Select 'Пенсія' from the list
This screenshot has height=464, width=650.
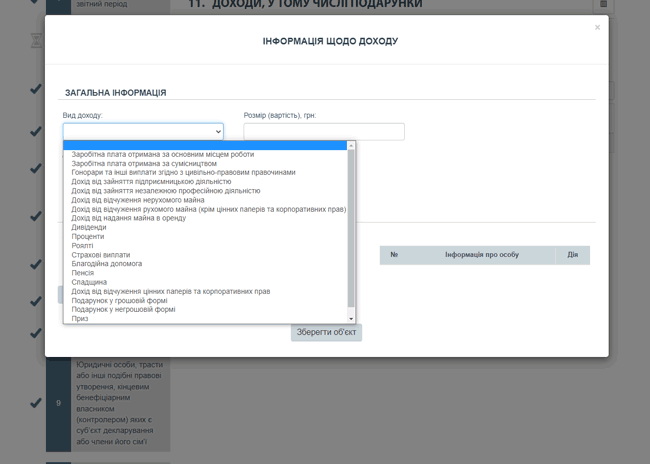click(x=84, y=273)
